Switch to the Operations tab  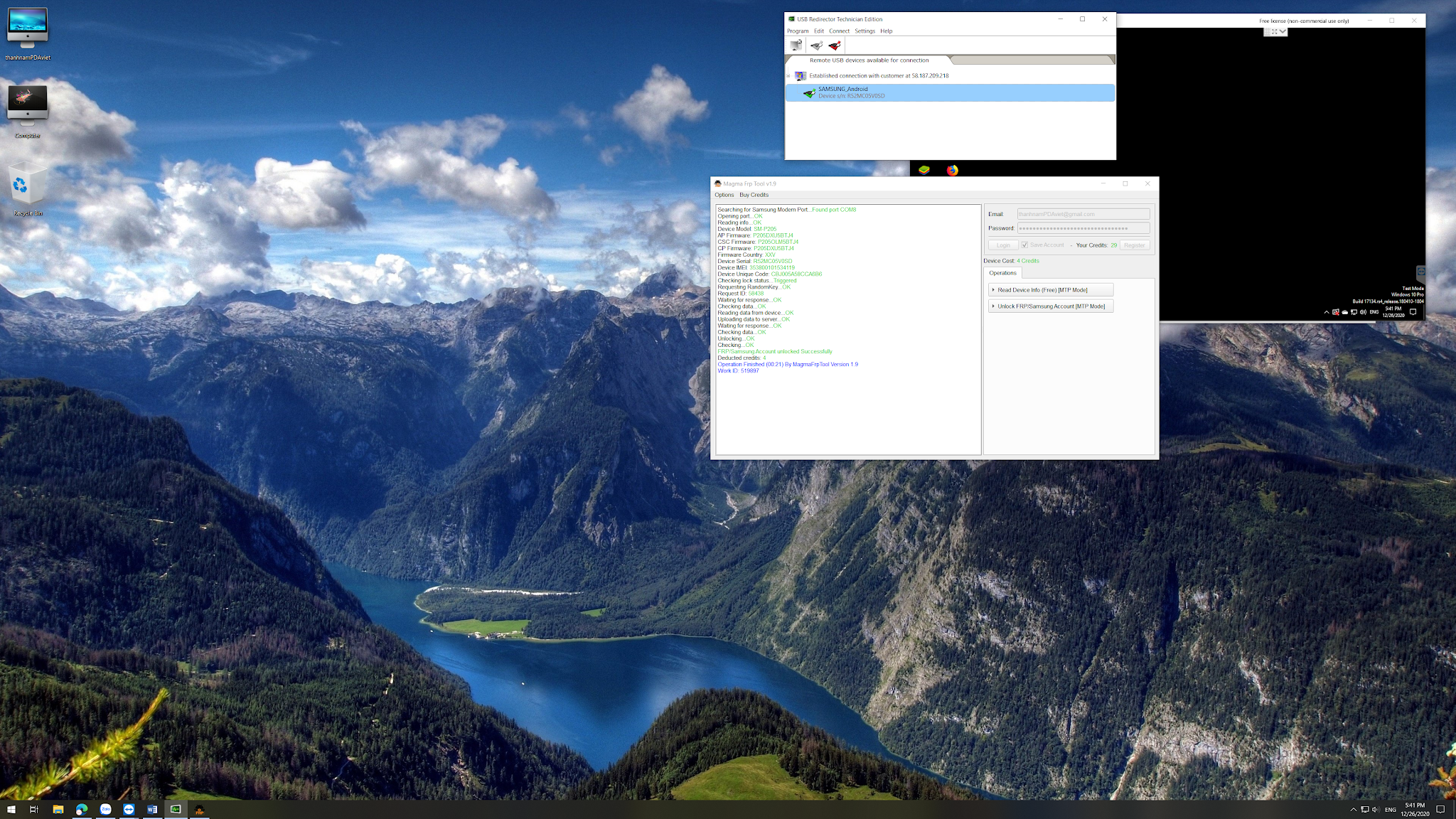tap(1002, 273)
